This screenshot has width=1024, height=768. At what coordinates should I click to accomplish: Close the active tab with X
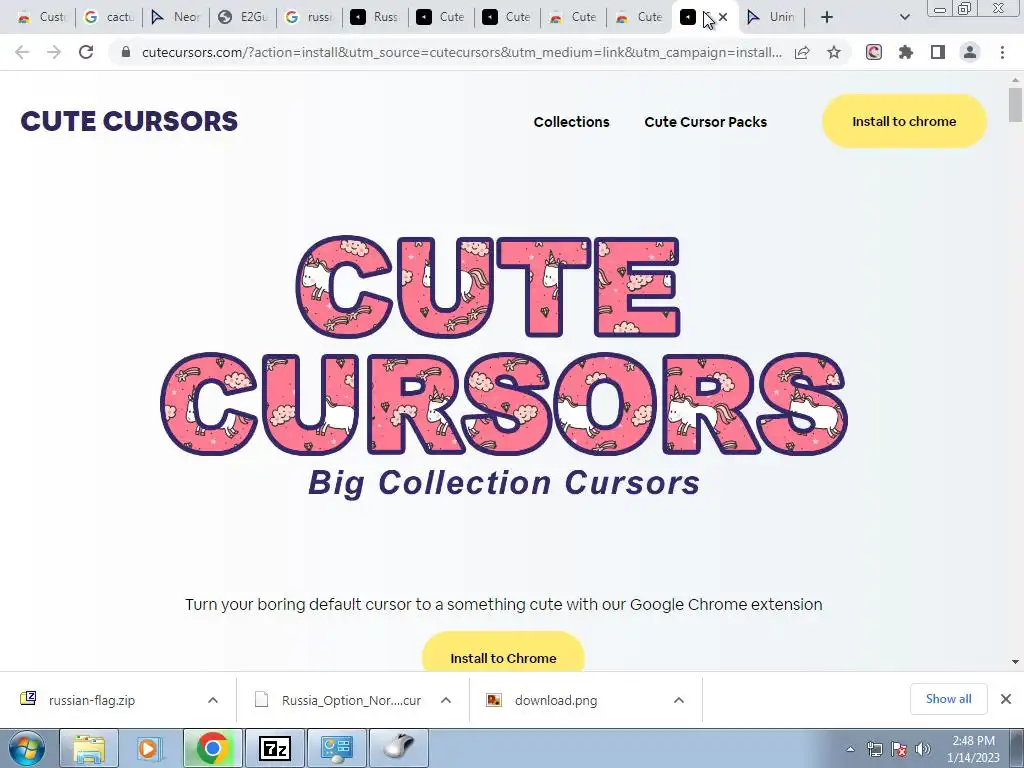[x=723, y=17]
